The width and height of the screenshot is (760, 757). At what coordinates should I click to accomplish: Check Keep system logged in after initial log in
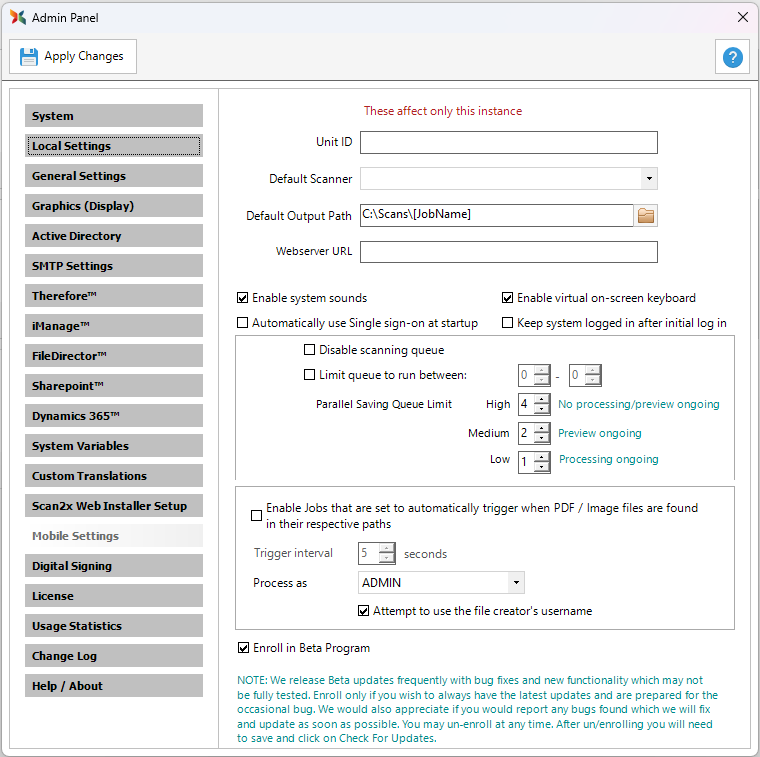(x=508, y=323)
